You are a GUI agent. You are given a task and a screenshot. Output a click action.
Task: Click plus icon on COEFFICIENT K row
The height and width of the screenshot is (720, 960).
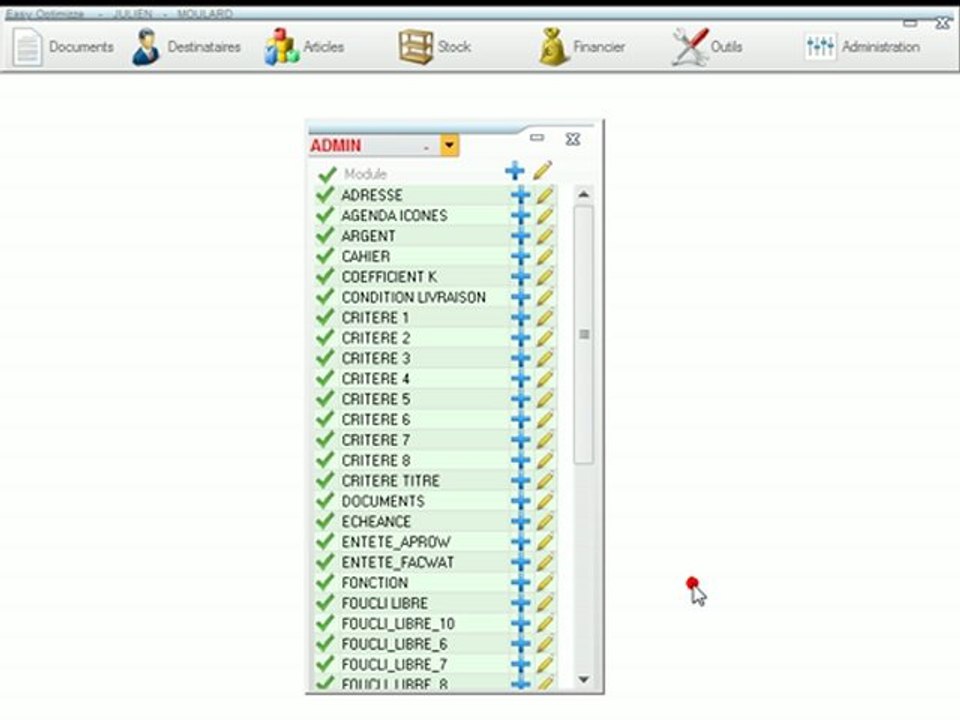point(520,277)
